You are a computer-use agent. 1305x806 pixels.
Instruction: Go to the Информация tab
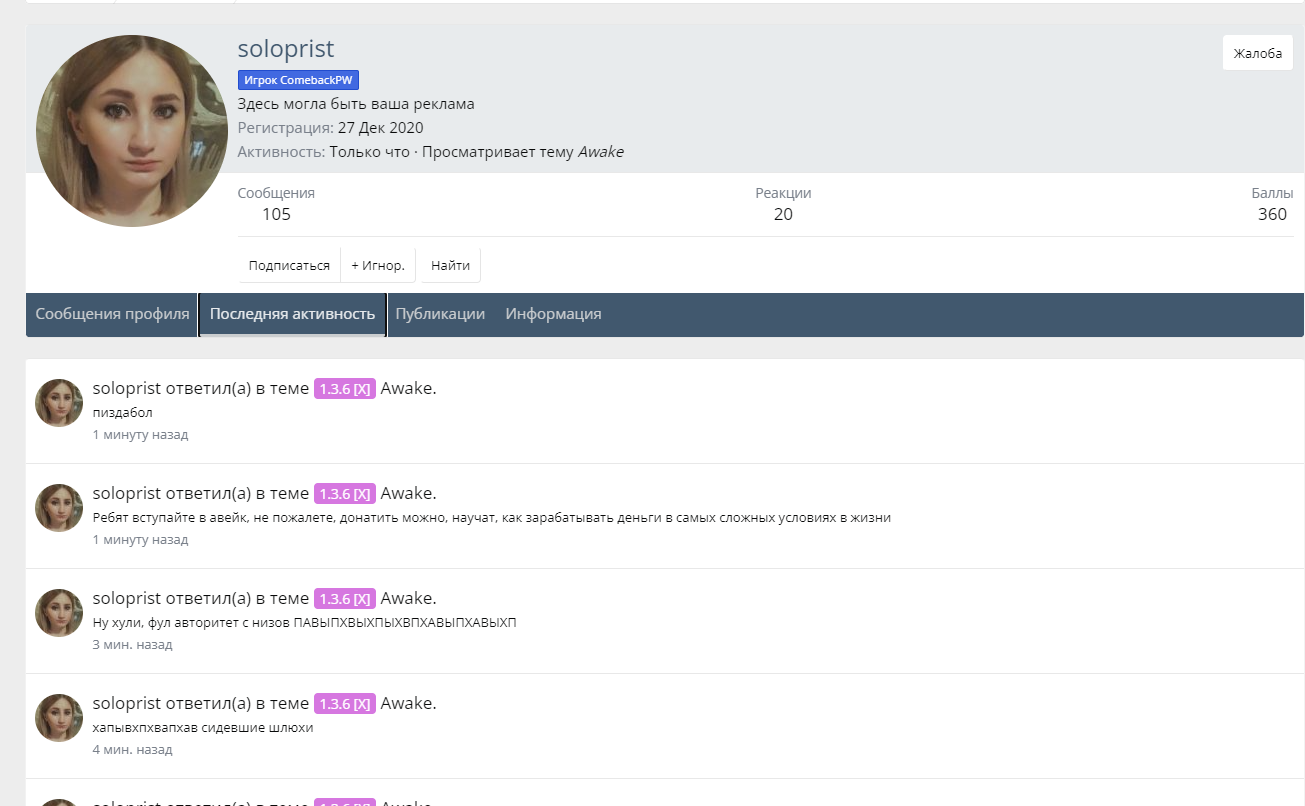[553, 314]
